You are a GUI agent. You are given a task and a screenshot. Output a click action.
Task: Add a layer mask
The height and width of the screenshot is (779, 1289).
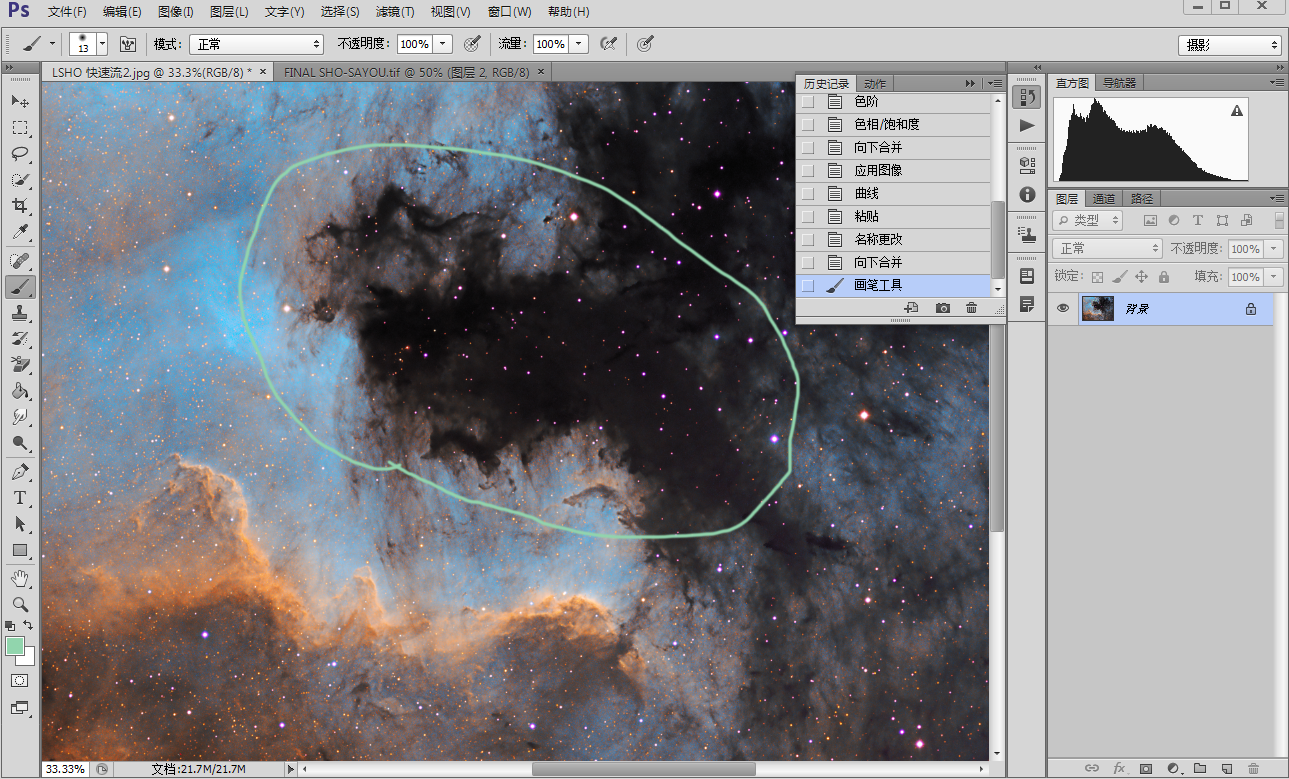(1146, 768)
